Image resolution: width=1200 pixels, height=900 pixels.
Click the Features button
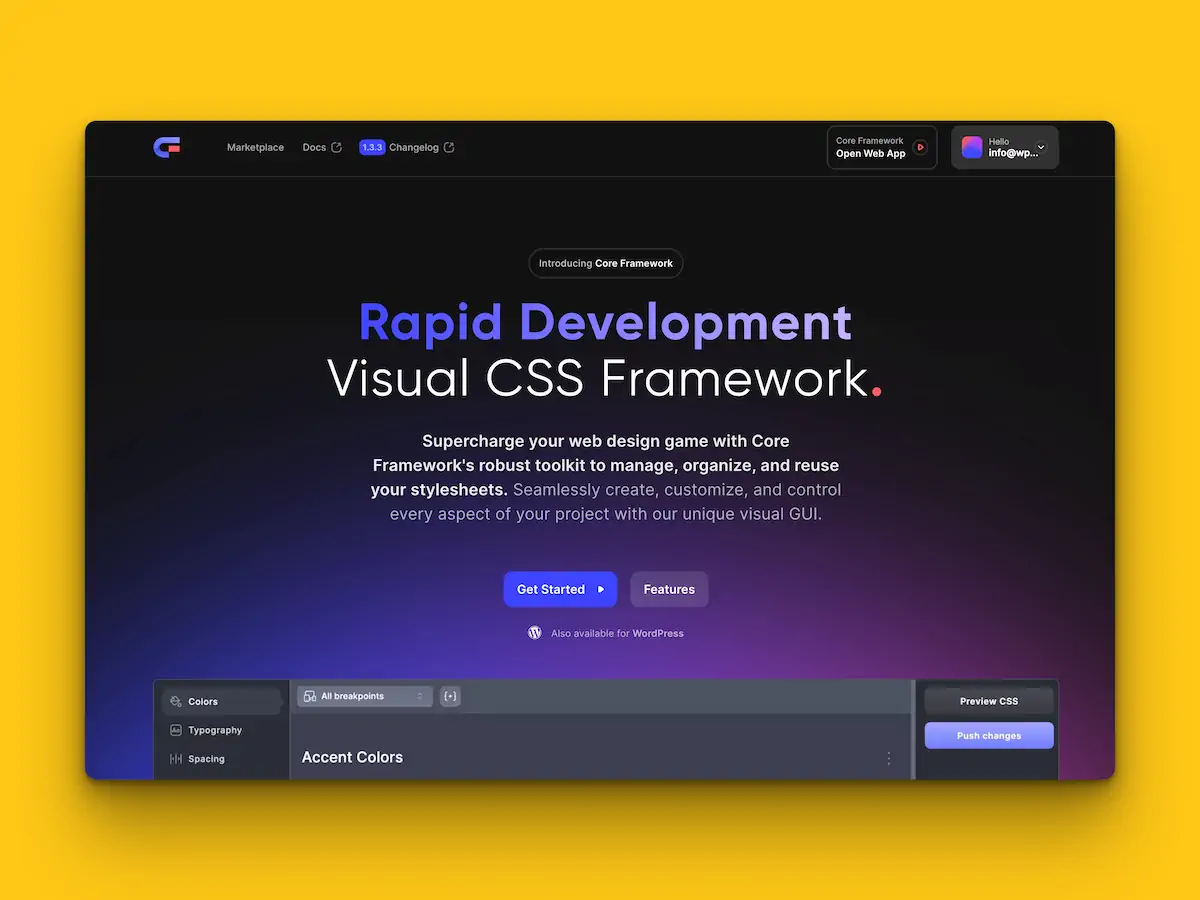[x=669, y=589]
